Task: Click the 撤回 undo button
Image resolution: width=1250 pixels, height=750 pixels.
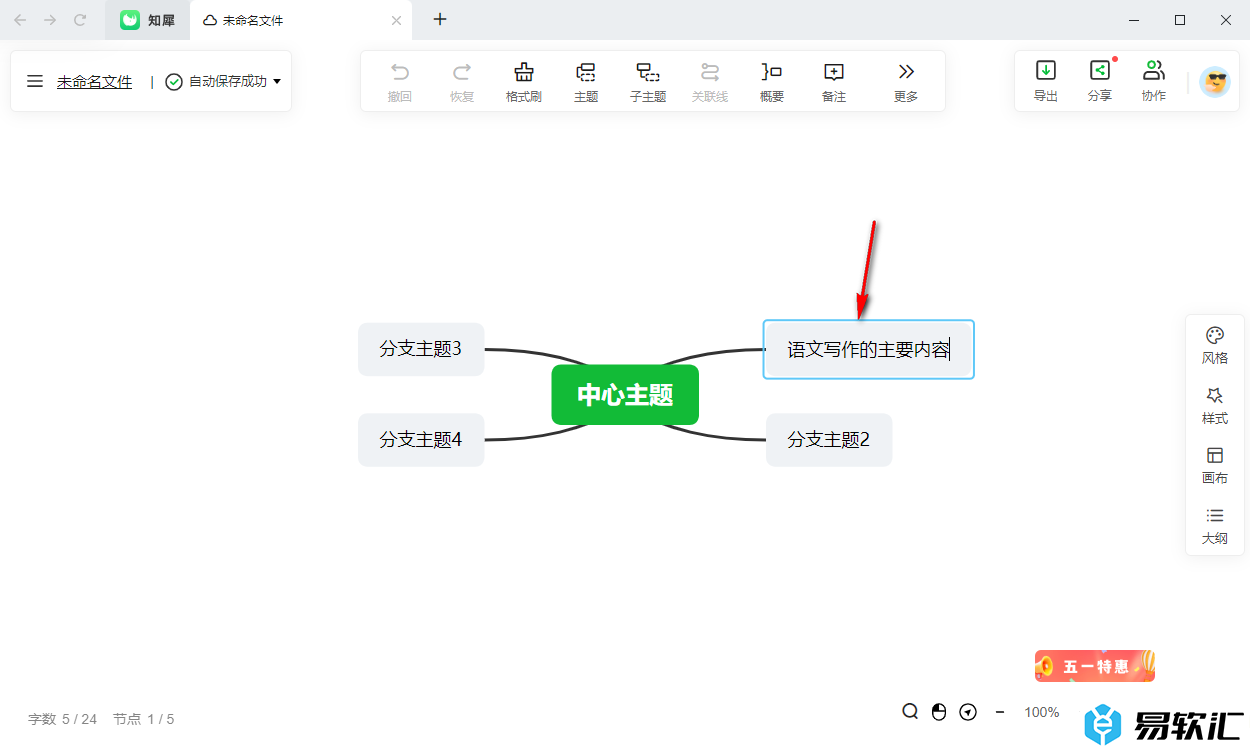Action: pyautogui.click(x=400, y=82)
